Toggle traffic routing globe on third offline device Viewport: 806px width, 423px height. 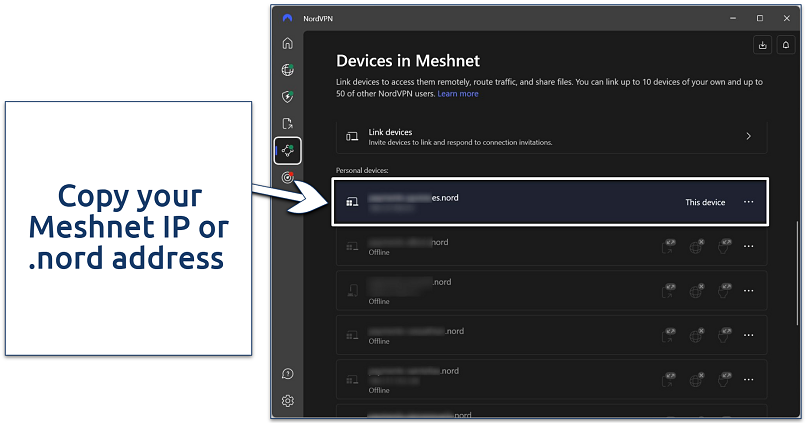pyautogui.click(x=697, y=335)
